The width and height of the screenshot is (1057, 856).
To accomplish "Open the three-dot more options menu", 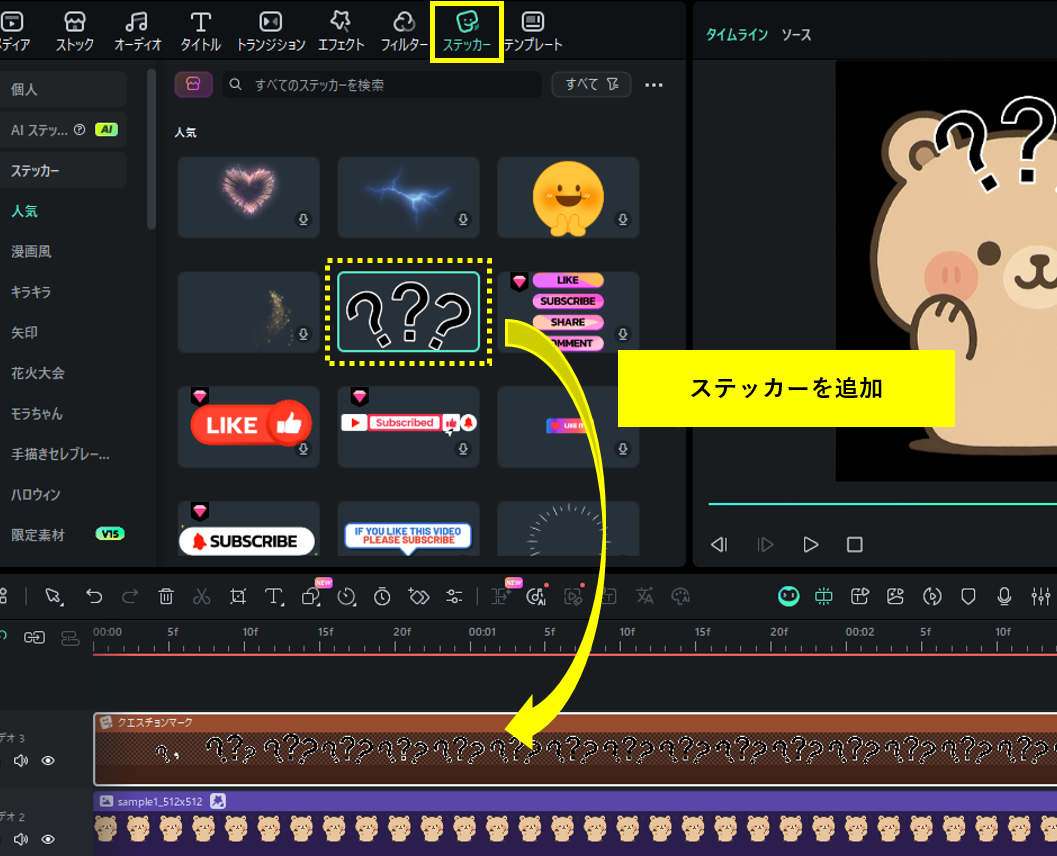I will [654, 85].
